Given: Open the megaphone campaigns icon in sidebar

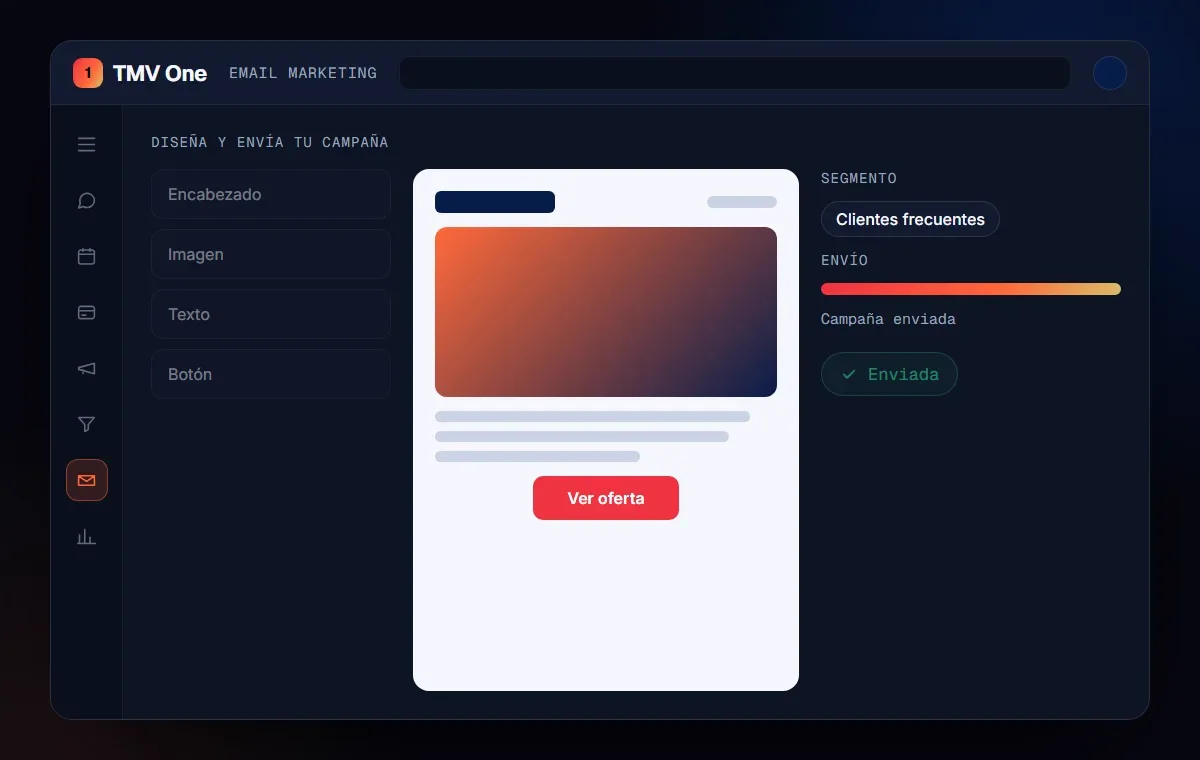Looking at the screenshot, I should point(87,369).
